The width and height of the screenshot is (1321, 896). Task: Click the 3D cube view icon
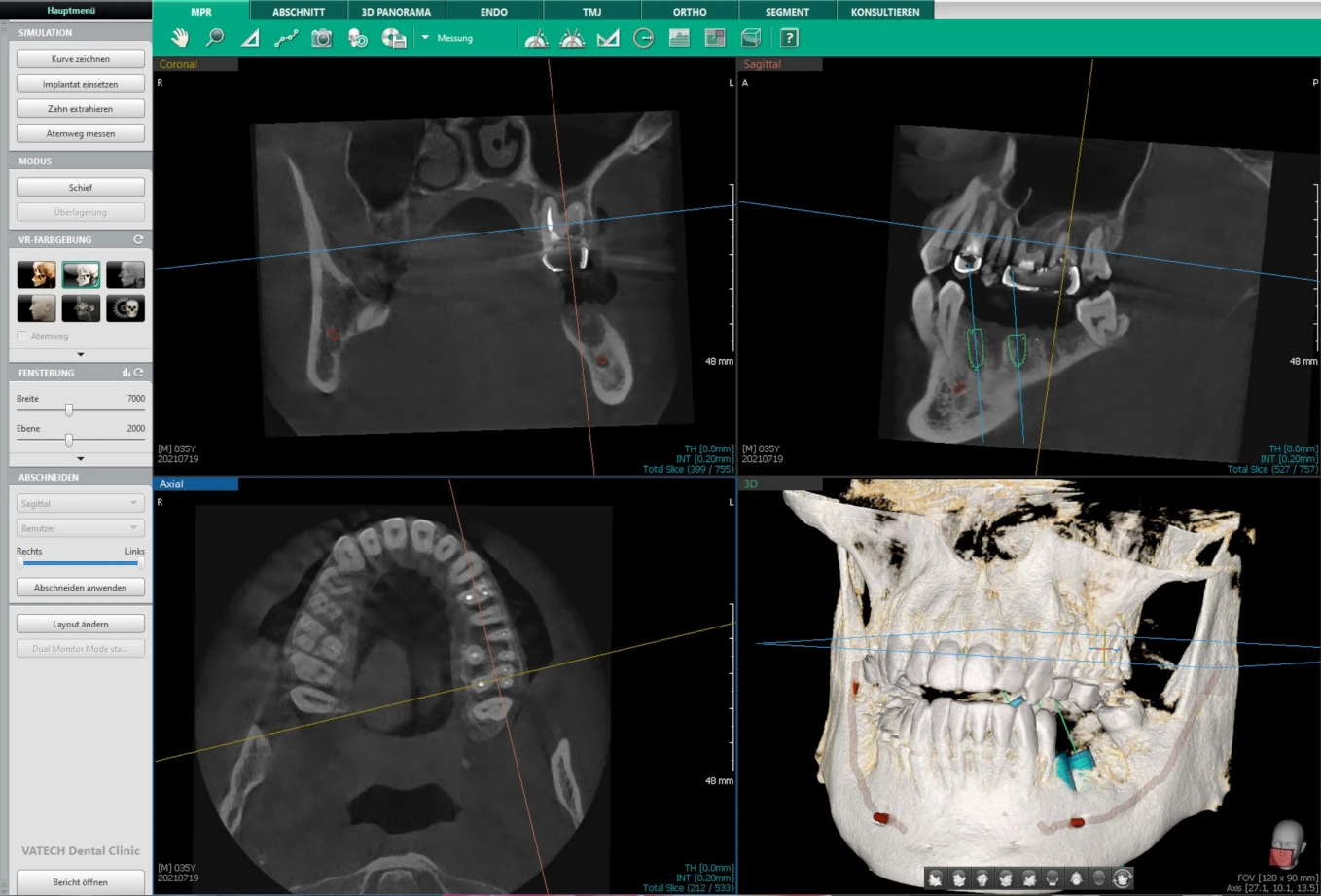tap(751, 38)
